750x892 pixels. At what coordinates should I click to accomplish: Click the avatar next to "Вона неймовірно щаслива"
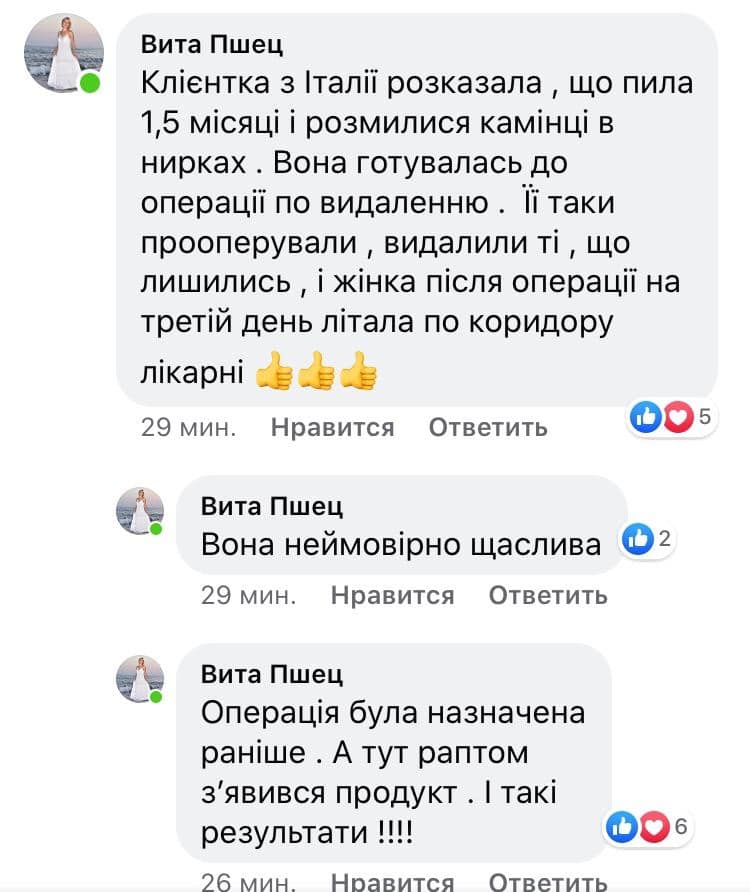(x=140, y=510)
